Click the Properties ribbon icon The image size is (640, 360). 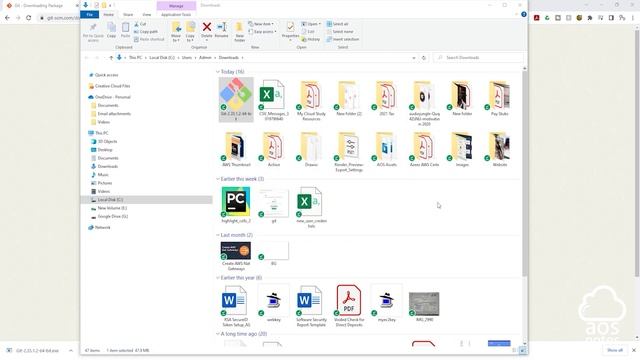pyautogui.click(x=290, y=27)
